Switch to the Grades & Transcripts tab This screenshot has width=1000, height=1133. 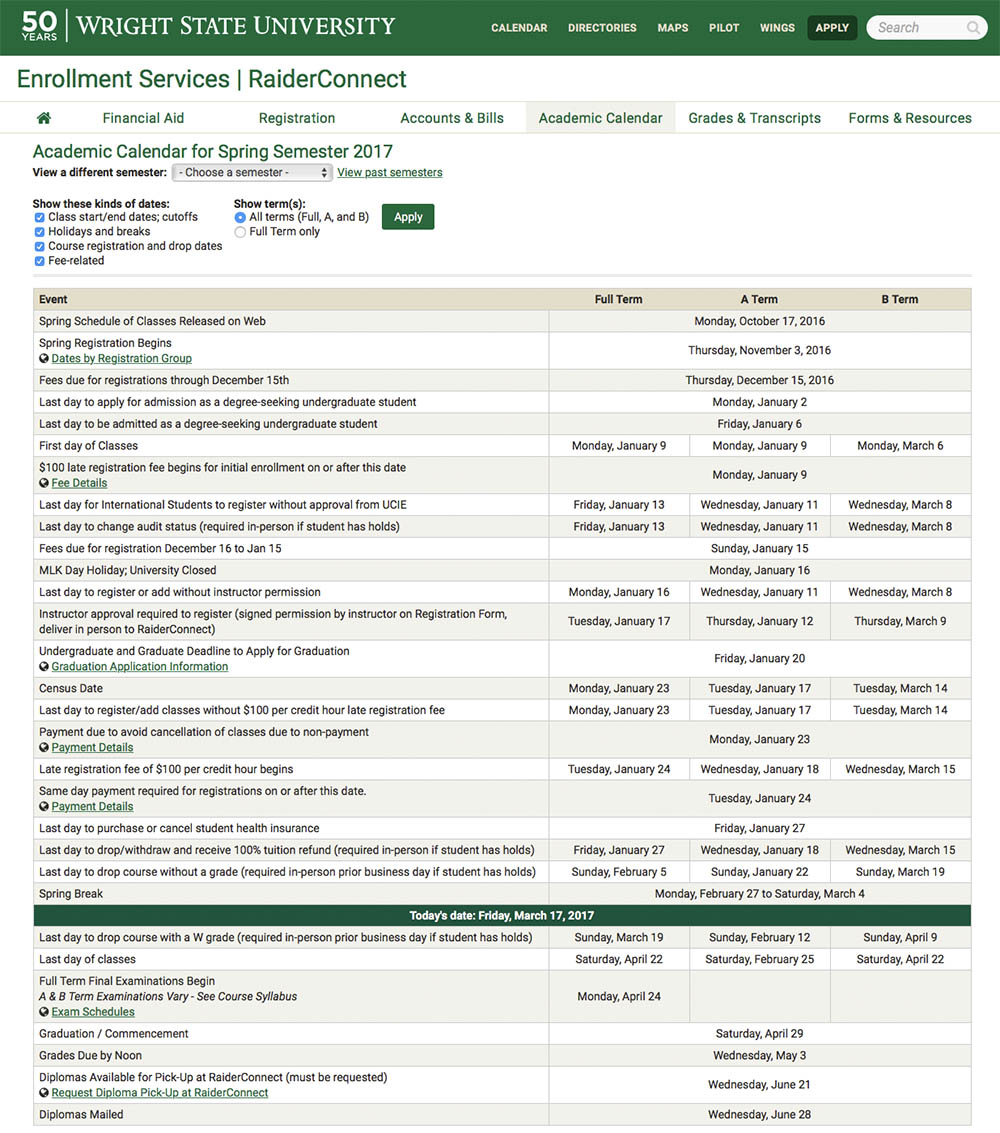point(754,117)
